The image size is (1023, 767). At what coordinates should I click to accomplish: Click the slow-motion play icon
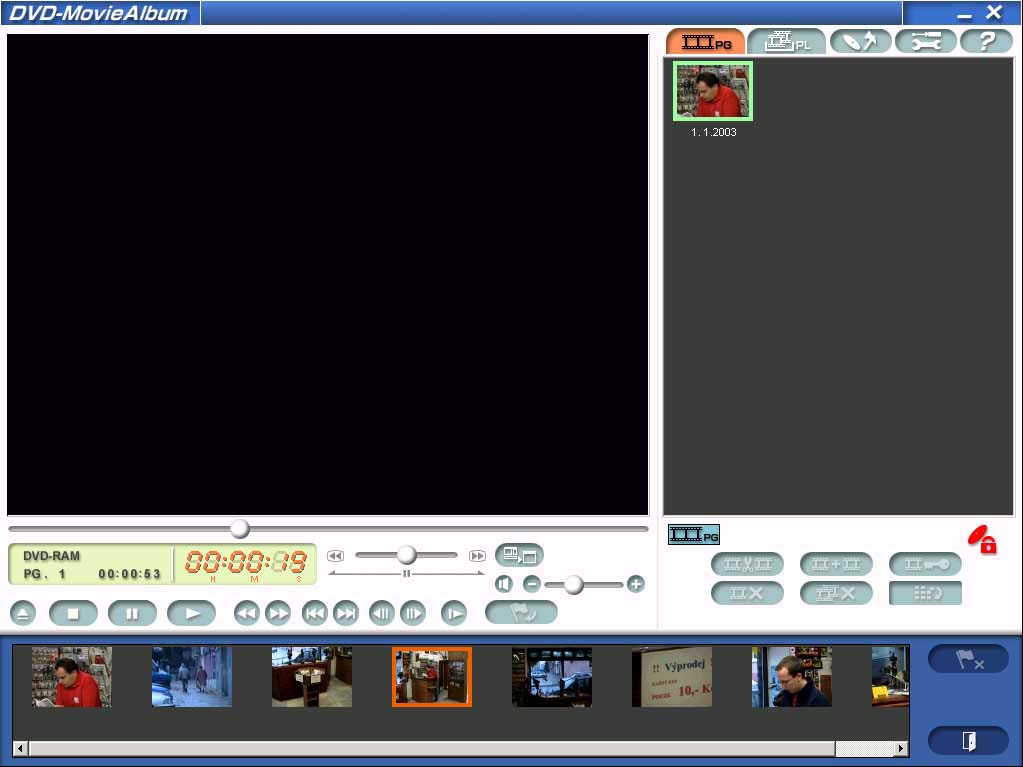coord(454,613)
